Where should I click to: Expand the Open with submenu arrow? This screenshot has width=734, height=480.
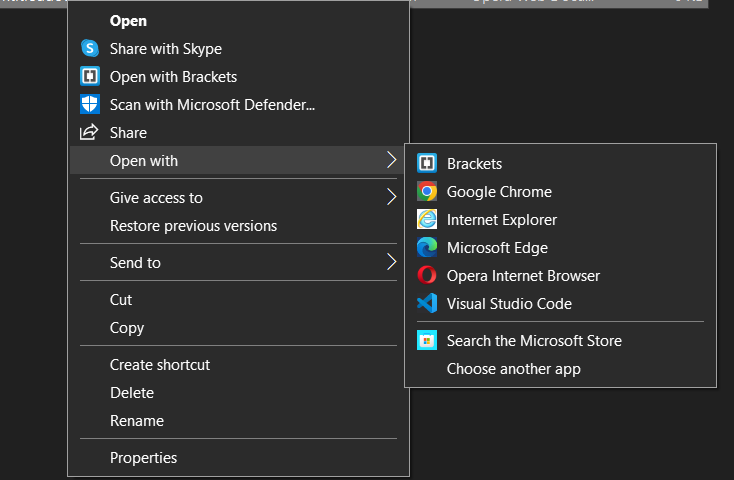pos(390,161)
